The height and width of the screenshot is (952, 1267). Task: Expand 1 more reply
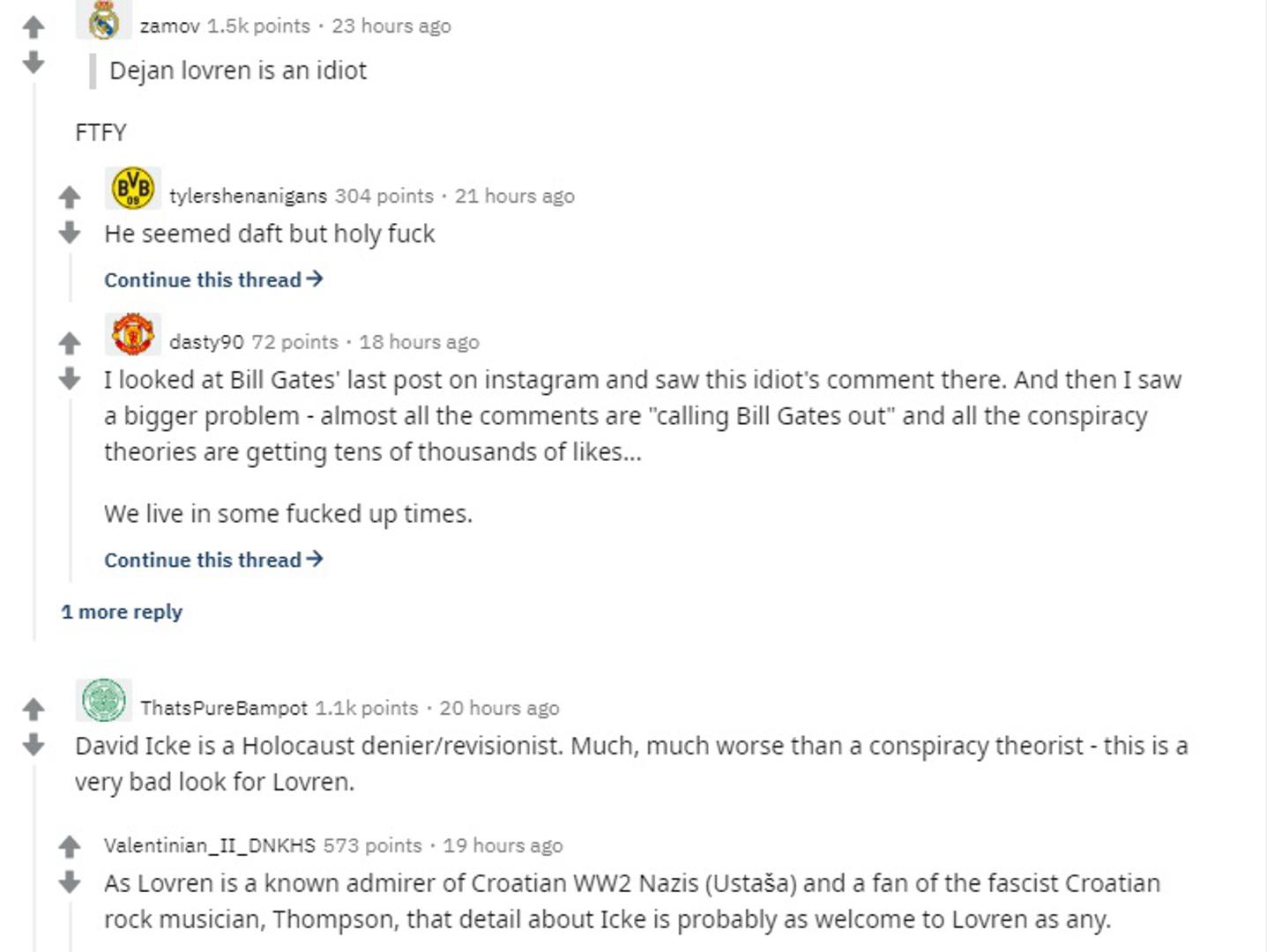click(x=122, y=612)
